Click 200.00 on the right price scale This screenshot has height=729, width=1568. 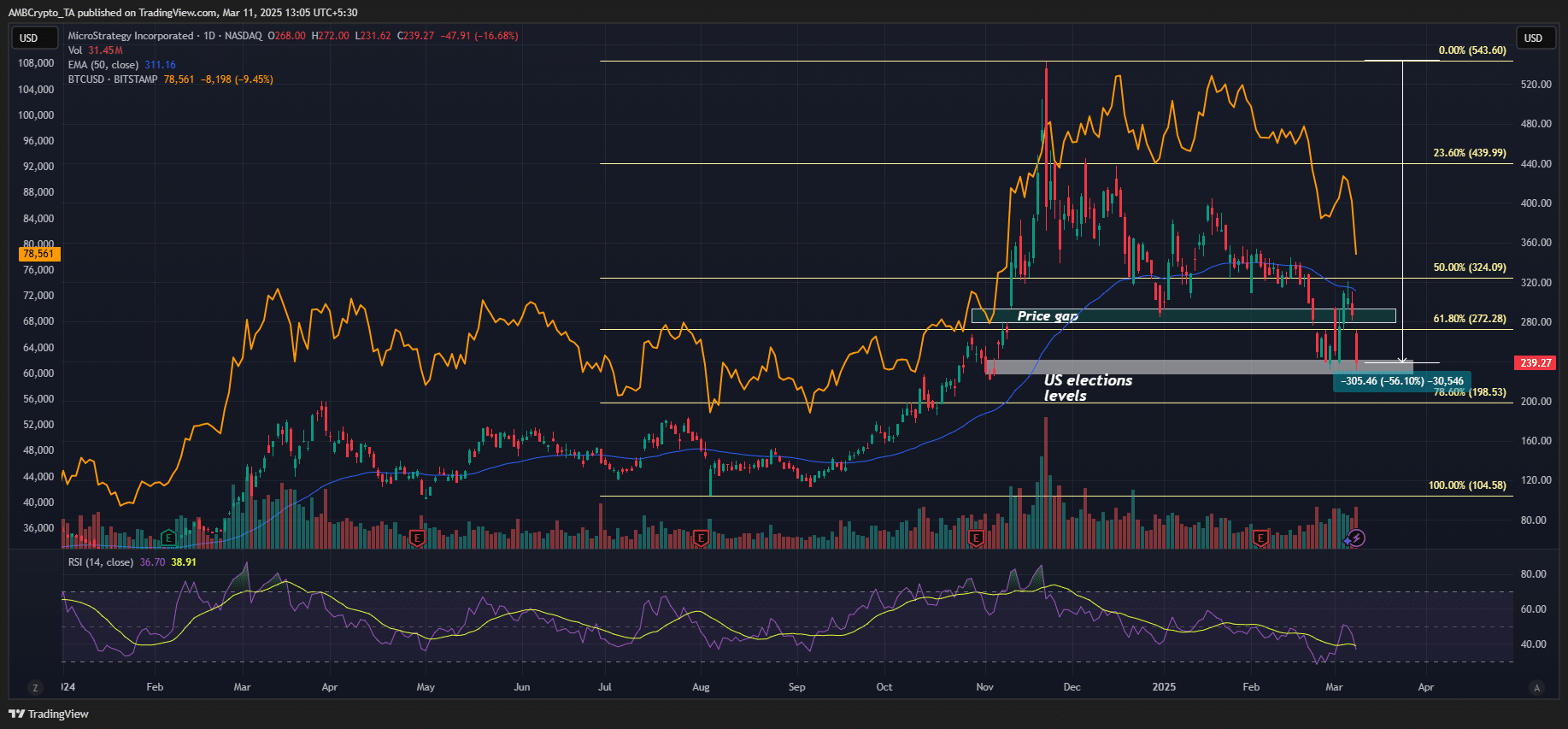tap(1536, 402)
